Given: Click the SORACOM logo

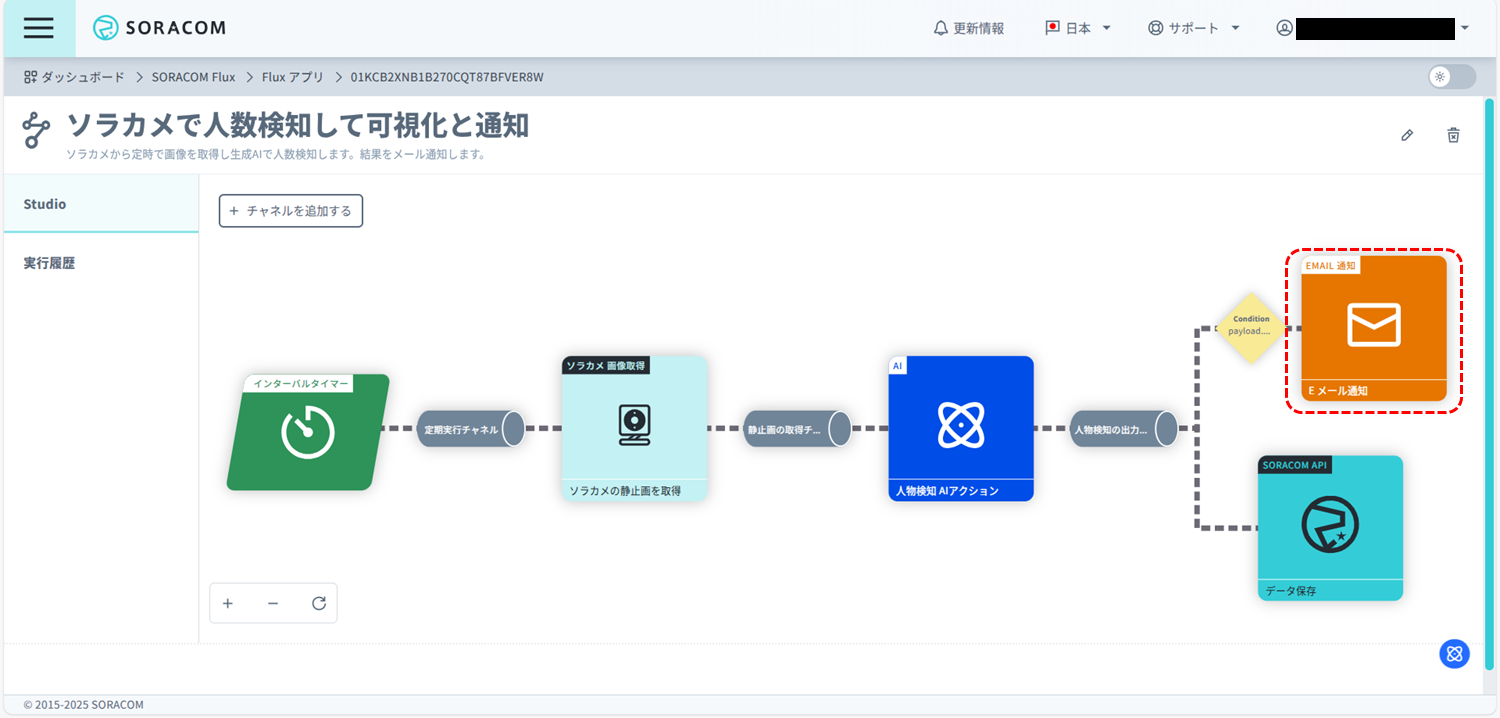Looking at the screenshot, I should click(159, 28).
